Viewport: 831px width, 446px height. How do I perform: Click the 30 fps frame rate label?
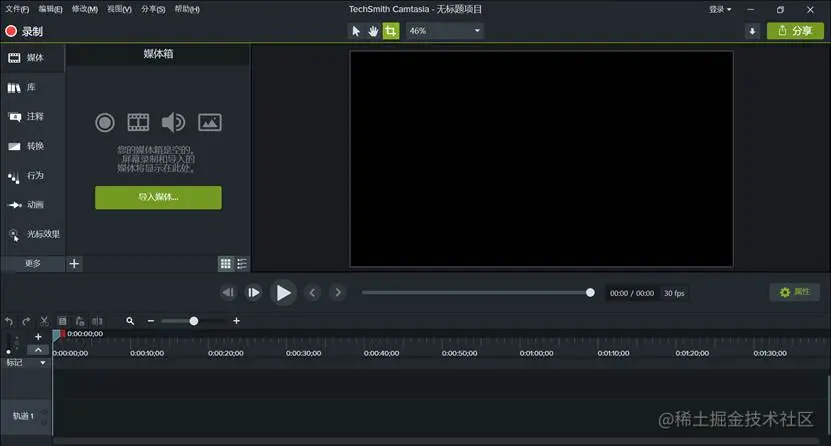(x=674, y=293)
